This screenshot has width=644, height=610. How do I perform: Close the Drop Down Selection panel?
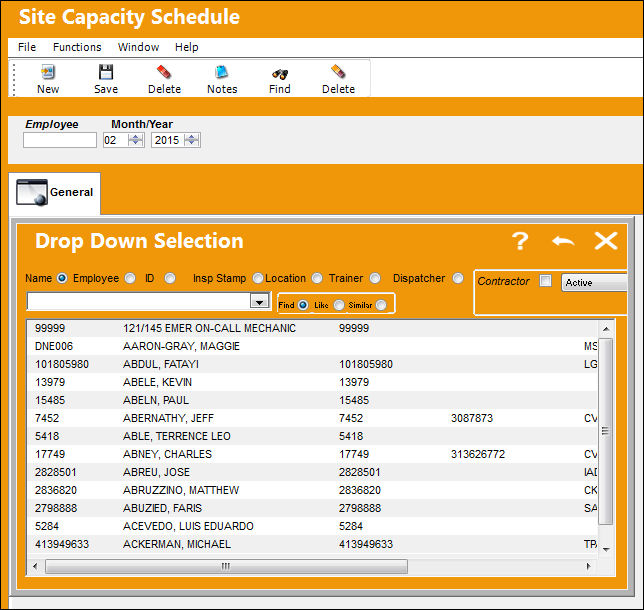click(606, 241)
